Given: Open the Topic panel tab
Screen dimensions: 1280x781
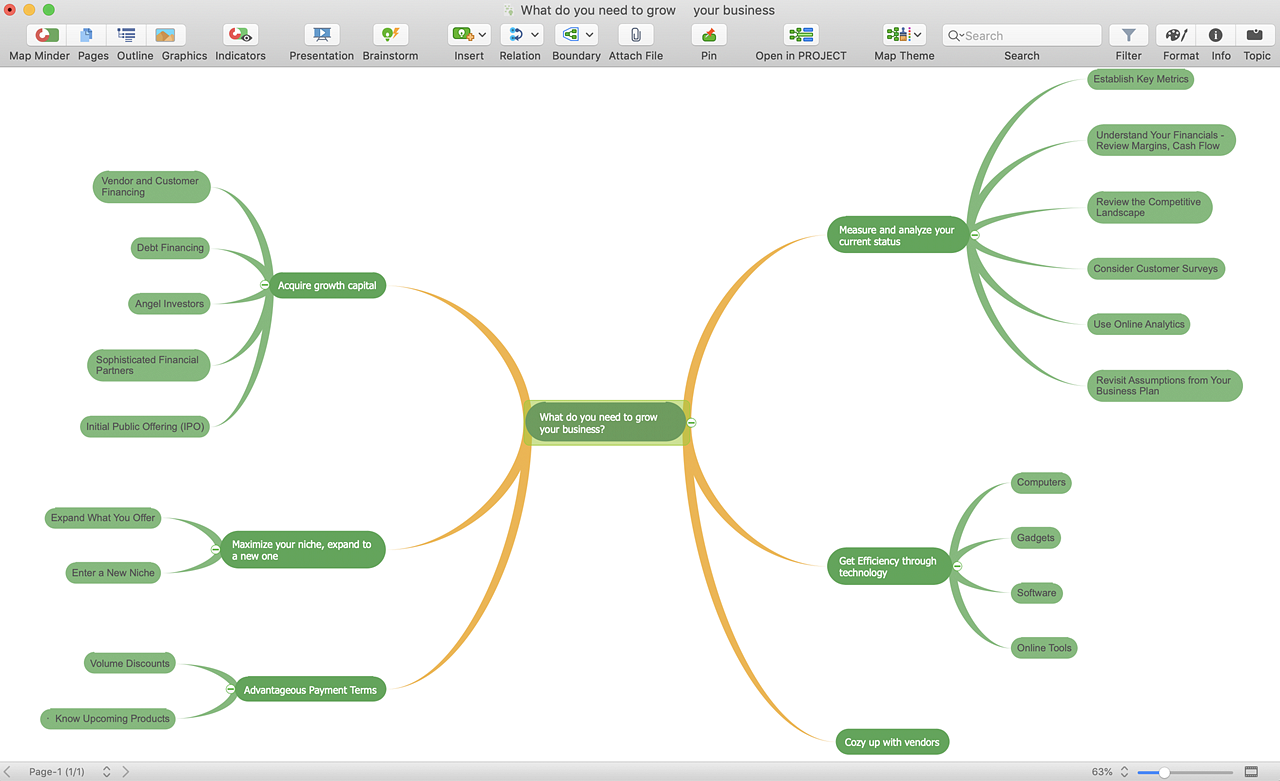Looking at the screenshot, I should click(1254, 35).
